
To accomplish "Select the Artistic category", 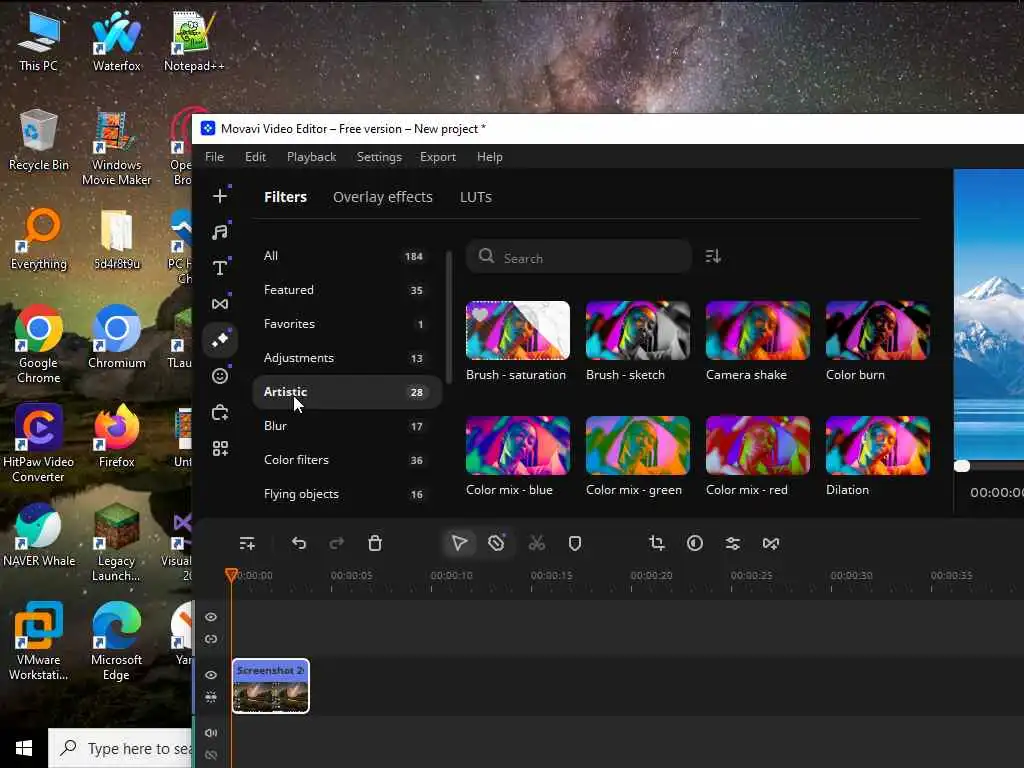I will tap(346, 392).
